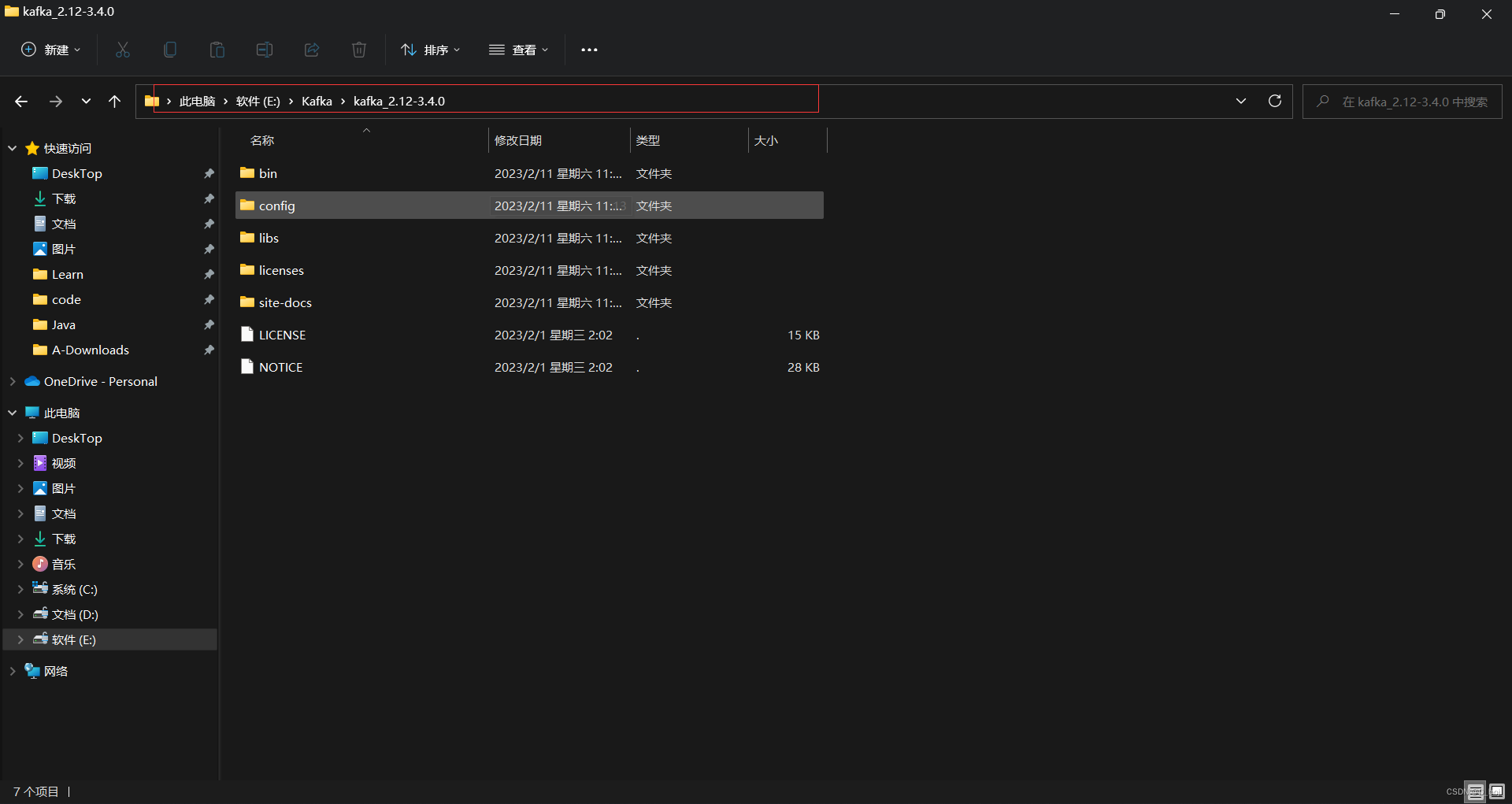Select the config folder row
1512x804 pixels.
(x=529, y=206)
